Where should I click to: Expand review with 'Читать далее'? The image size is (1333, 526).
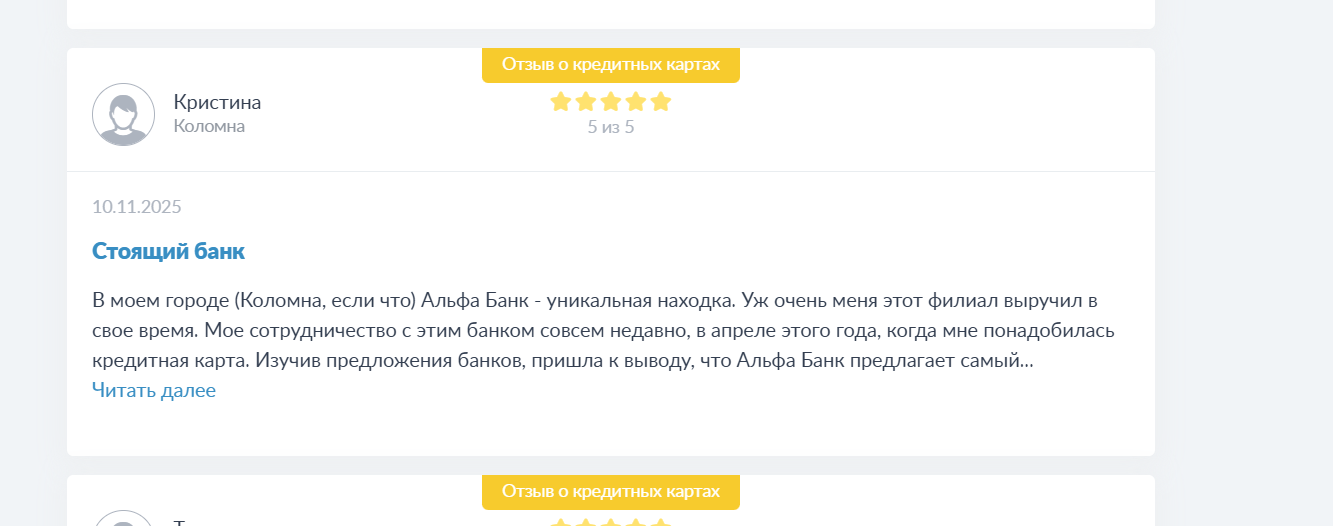(154, 390)
